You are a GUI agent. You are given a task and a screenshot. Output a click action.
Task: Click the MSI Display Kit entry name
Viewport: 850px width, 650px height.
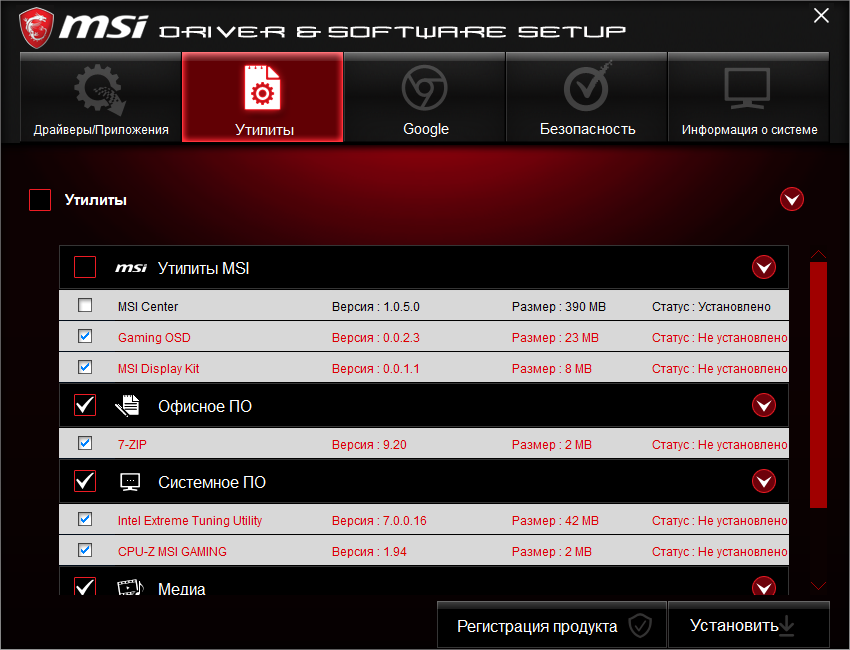point(158,368)
